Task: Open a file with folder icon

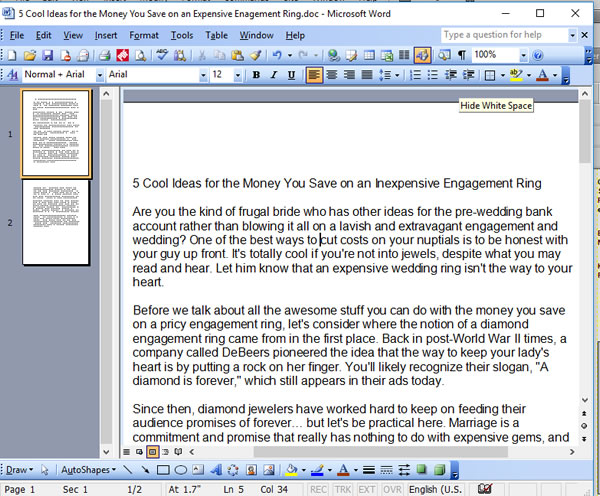Action: (x=29, y=55)
